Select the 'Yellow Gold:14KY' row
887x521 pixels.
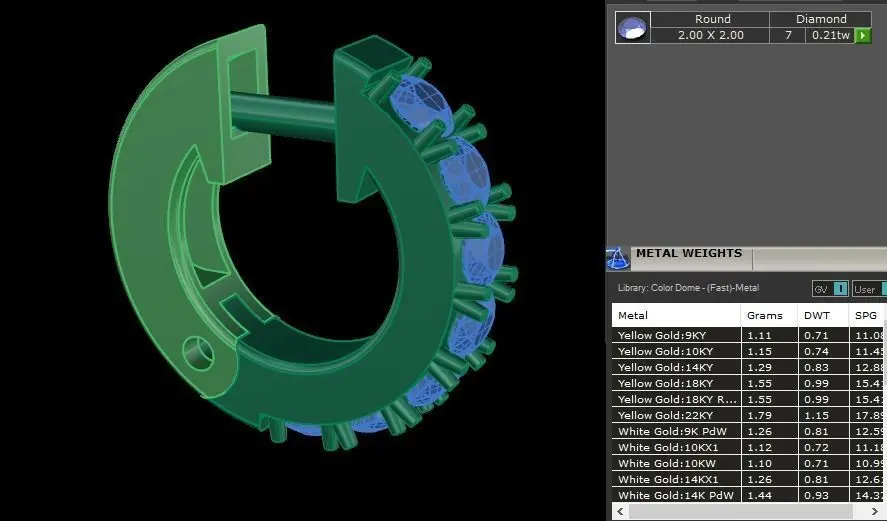pos(747,367)
